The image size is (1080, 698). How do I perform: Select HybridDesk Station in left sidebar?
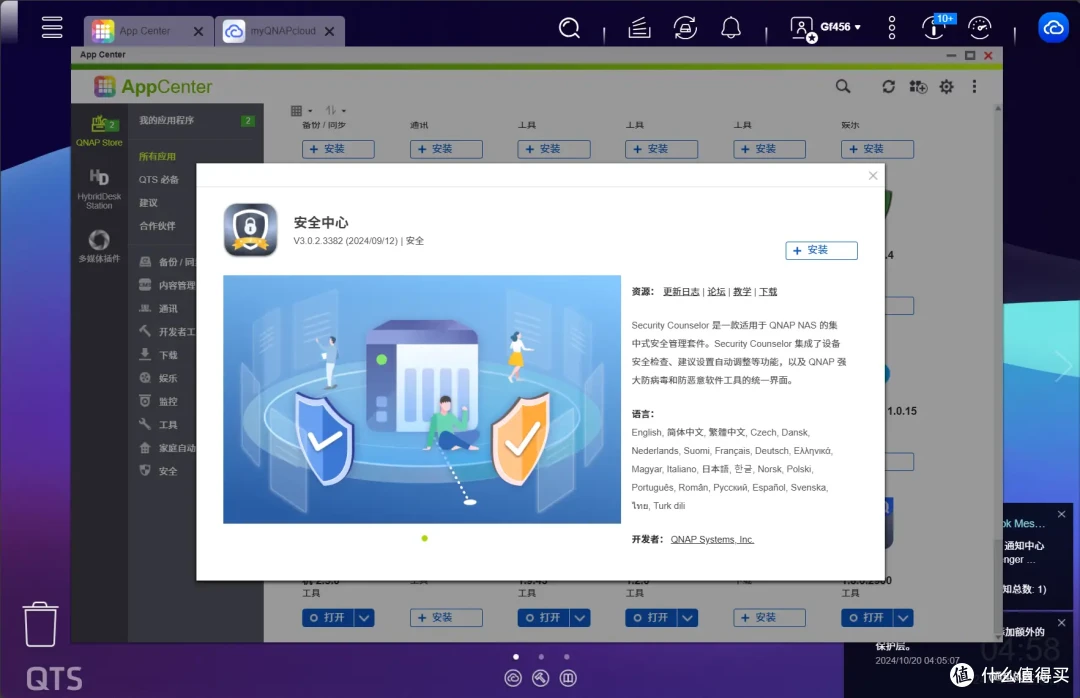(x=99, y=189)
